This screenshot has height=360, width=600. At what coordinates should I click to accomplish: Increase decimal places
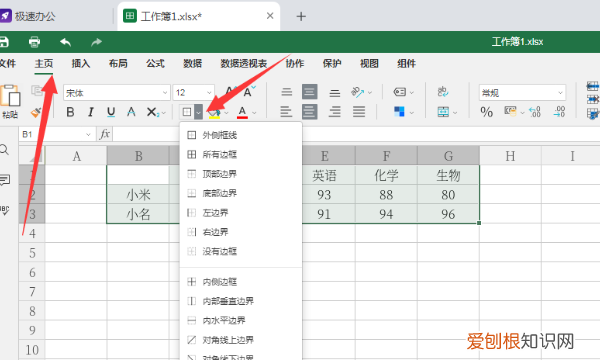[559, 112]
